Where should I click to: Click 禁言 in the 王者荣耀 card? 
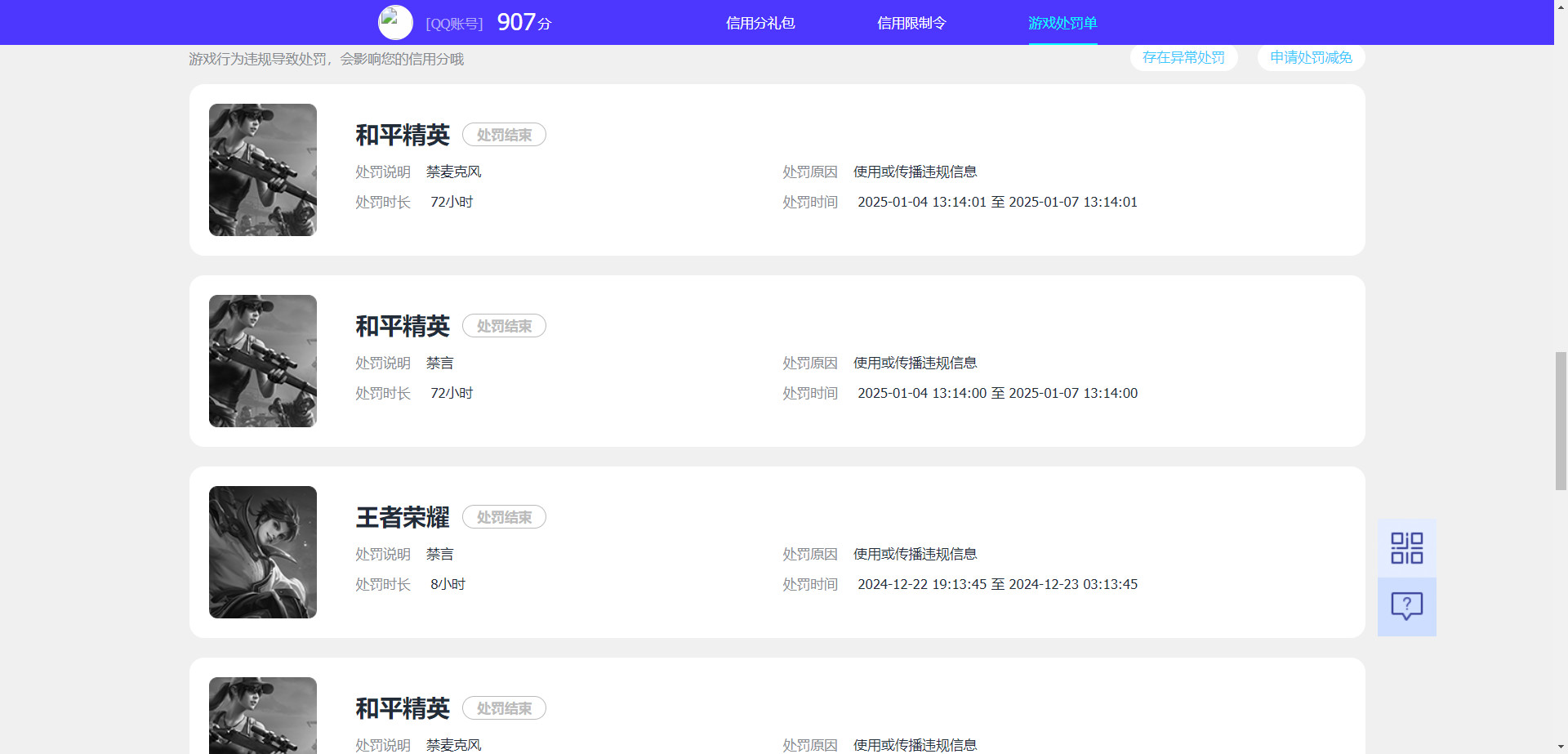(x=439, y=554)
